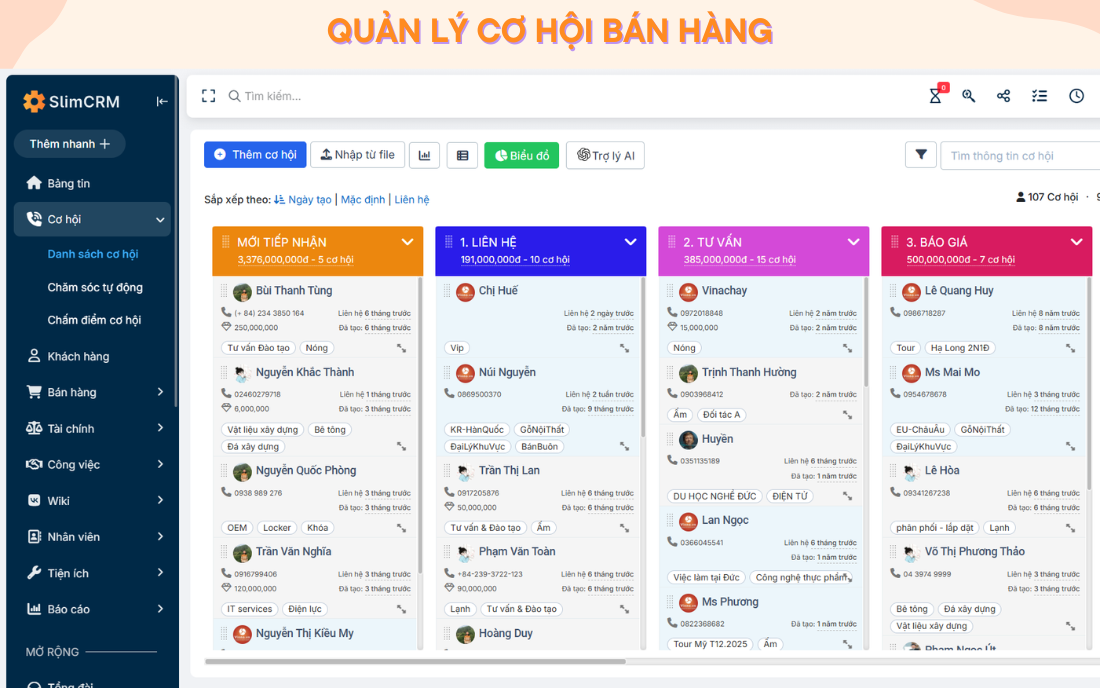Click the share icon in the top toolbar

1003,95
